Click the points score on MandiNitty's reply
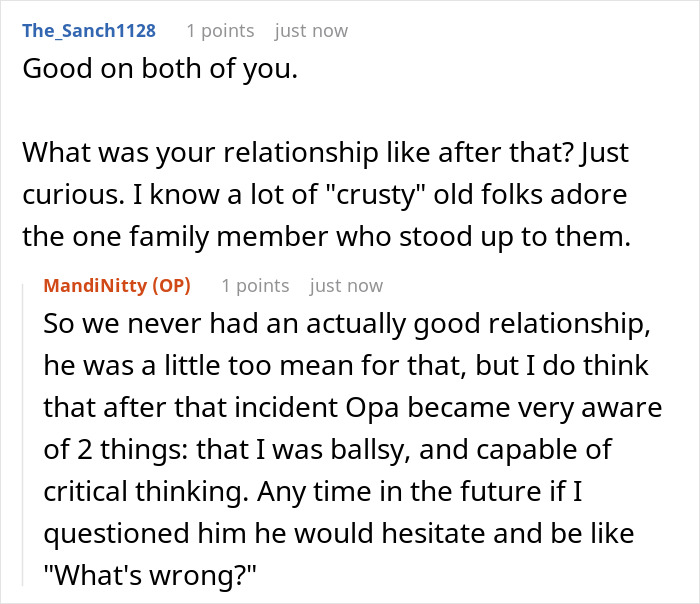 (x=255, y=286)
